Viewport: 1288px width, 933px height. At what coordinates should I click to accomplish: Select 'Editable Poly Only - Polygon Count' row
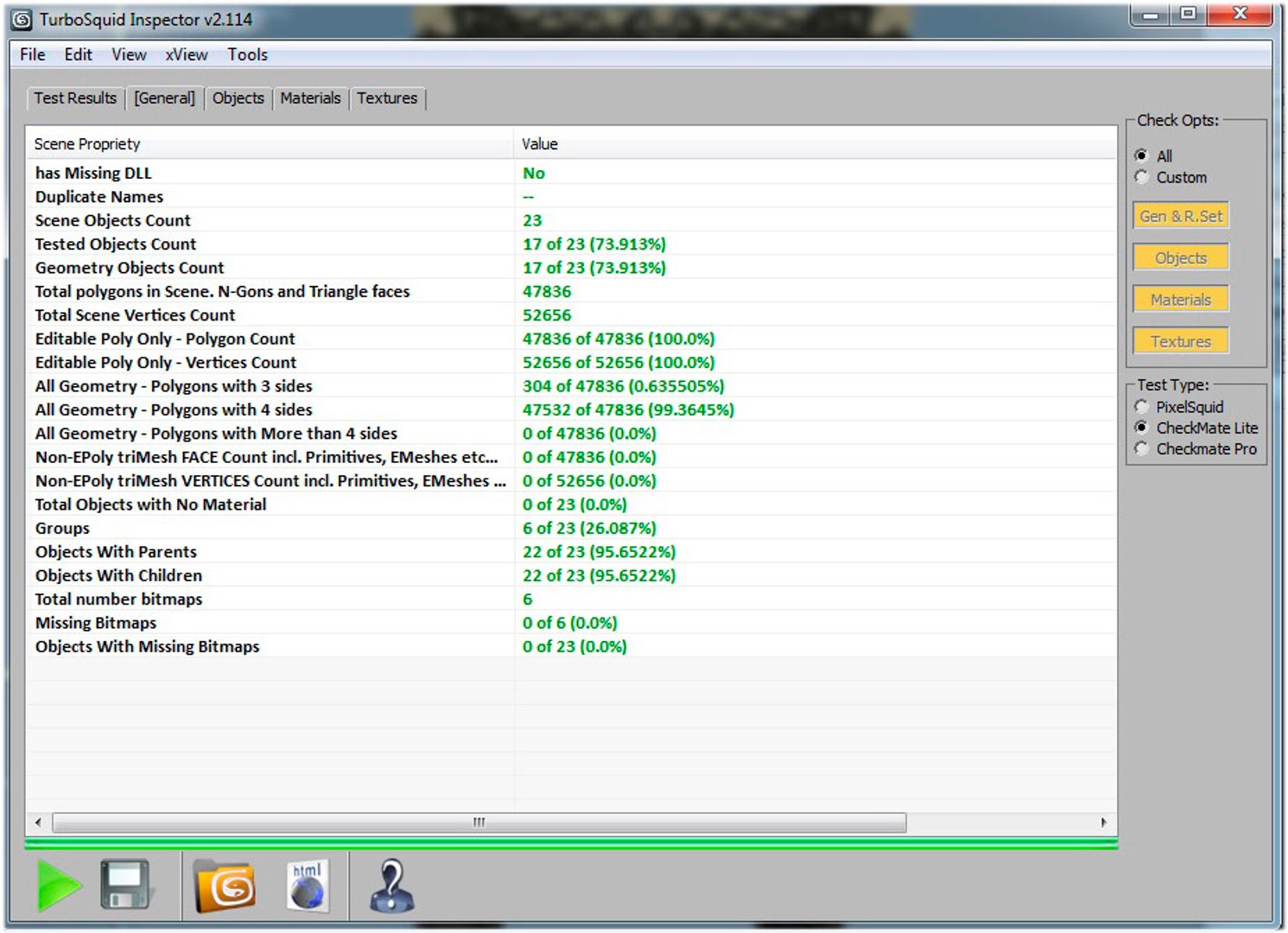click(x=571, y=339)
